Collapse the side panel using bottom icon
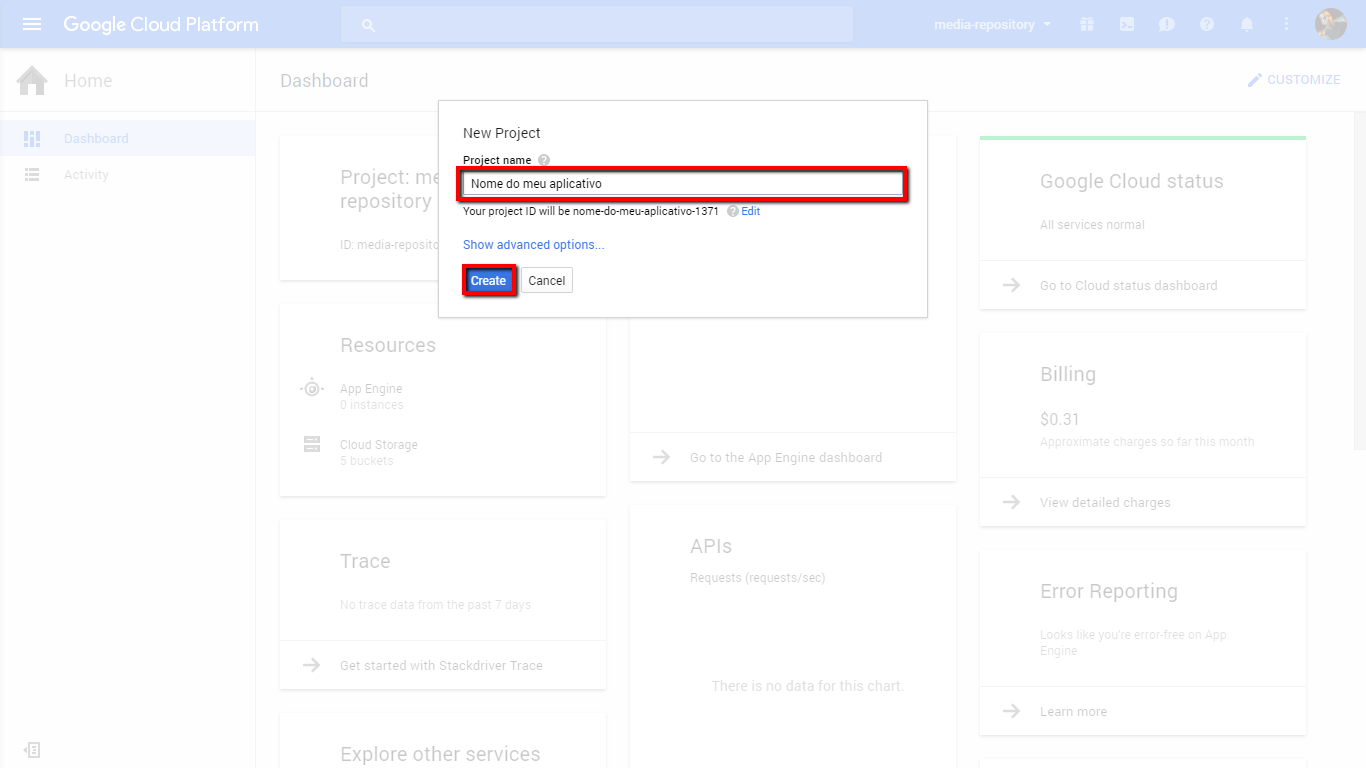Screen dimensions: 1366x768 coord(32,750)
